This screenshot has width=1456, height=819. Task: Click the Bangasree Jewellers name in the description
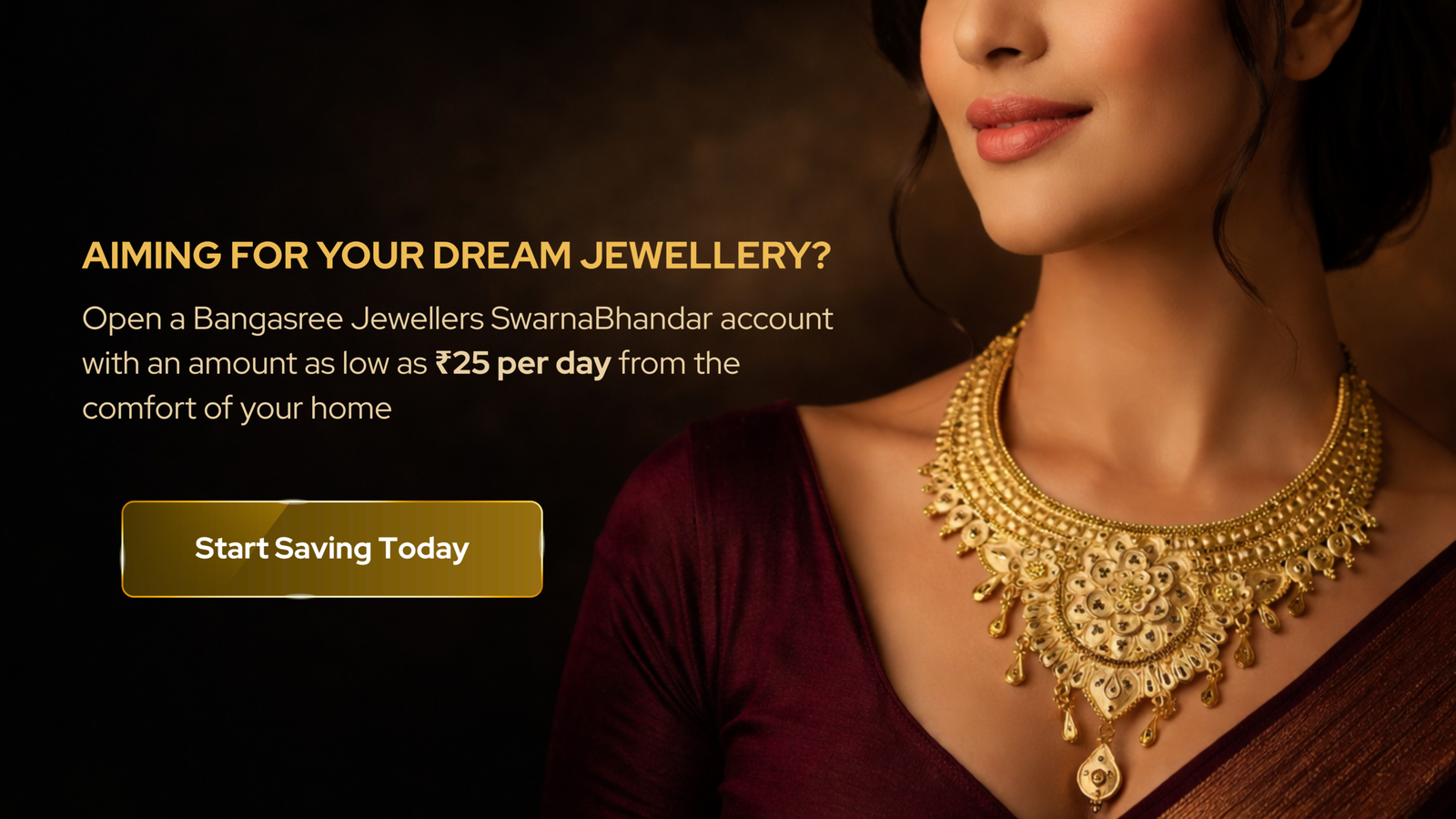(339, 319)
